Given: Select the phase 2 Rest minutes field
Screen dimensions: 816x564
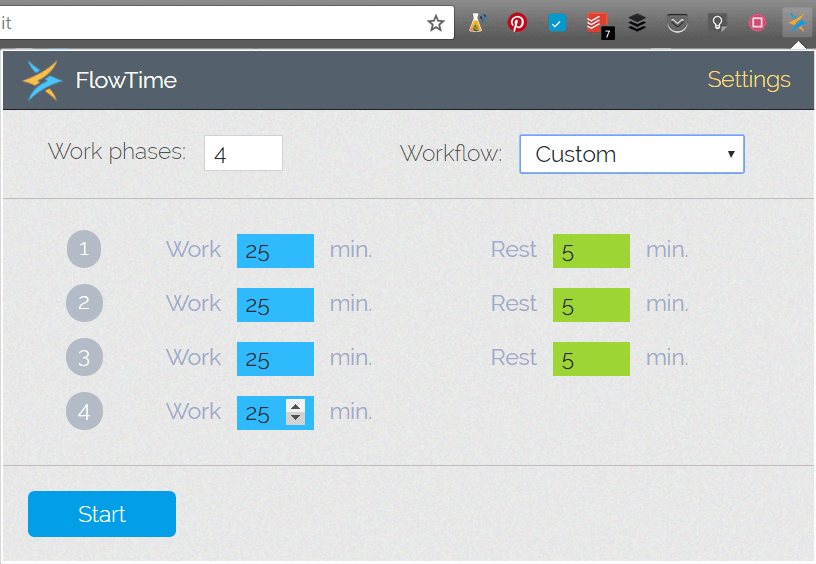Looking at the screenshot, I should click(x=591, y=305).
